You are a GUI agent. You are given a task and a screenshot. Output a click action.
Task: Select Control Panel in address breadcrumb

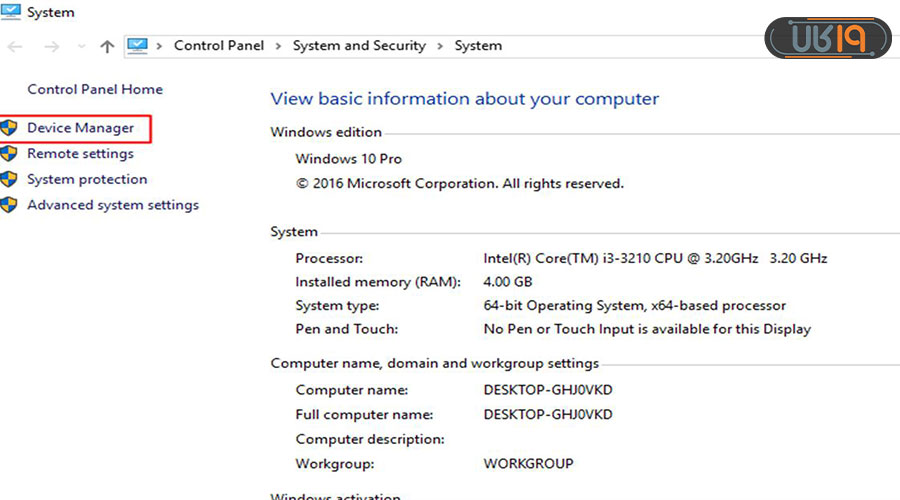(220, 46)
